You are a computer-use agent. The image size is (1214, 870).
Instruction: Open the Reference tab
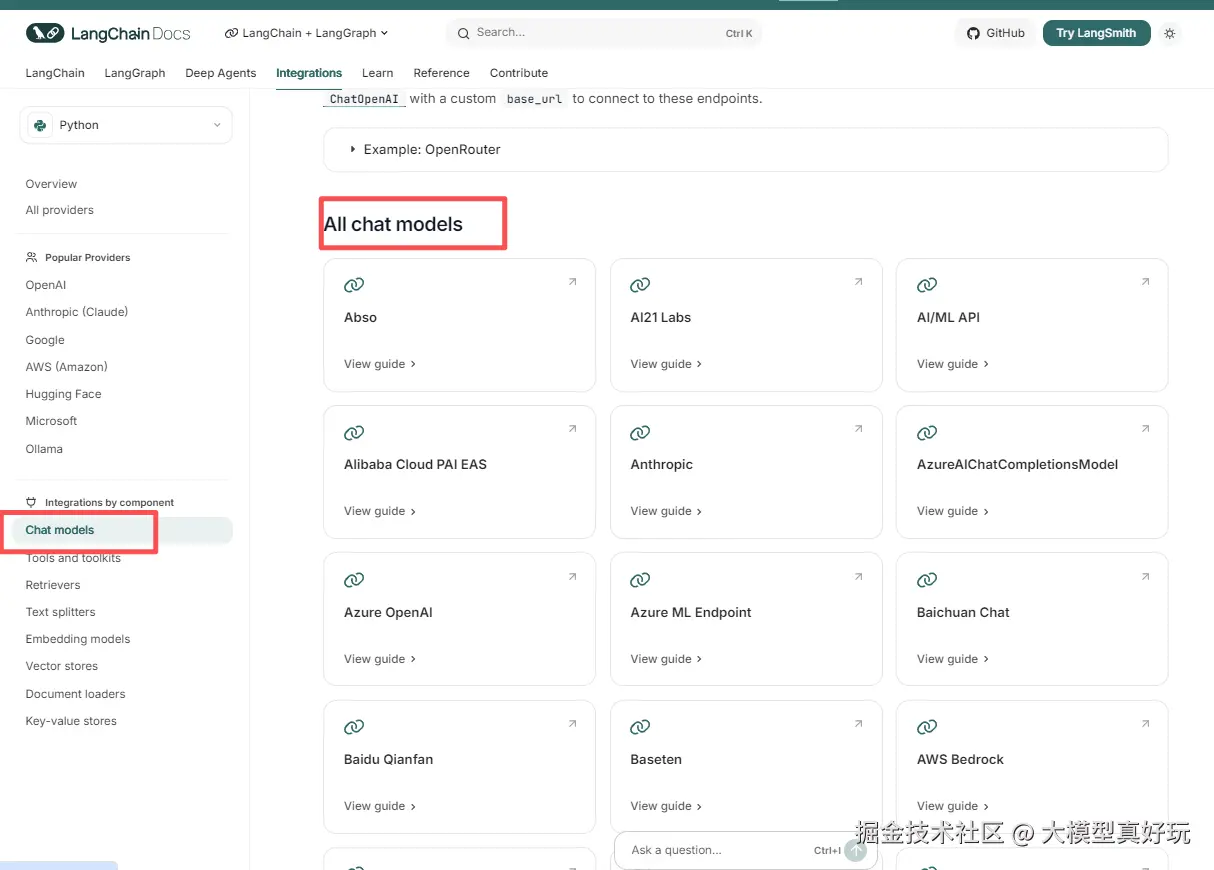coord(441,73)
